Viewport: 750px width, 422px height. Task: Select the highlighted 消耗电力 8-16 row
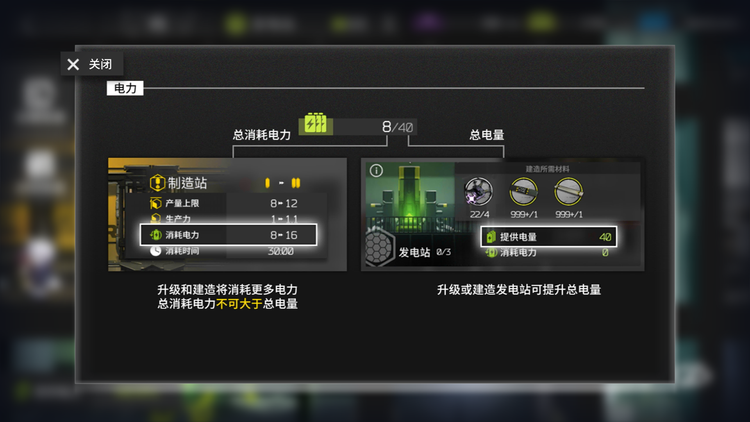click(228, 235)
